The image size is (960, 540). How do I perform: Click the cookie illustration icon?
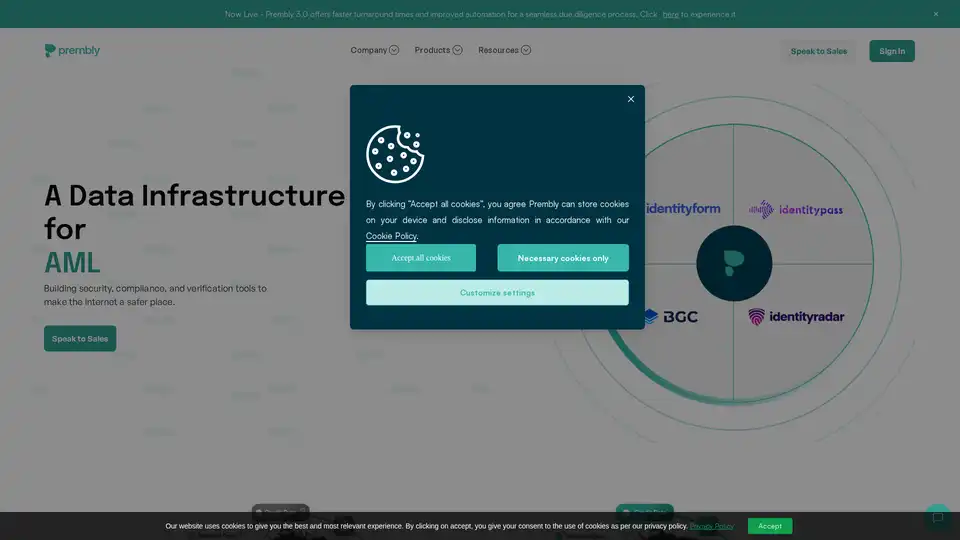[395, 153]
